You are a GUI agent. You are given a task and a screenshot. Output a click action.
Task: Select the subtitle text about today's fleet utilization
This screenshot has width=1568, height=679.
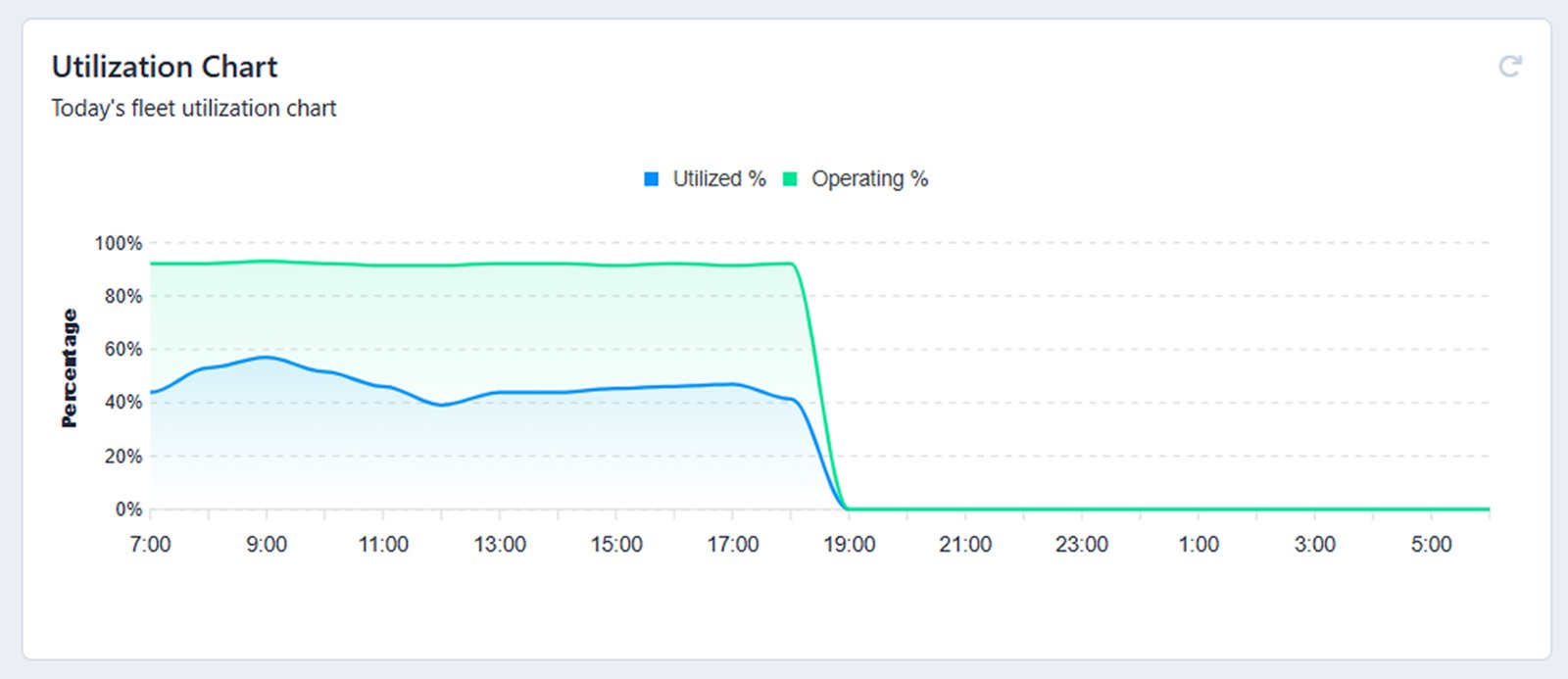[x=193, y=109]
